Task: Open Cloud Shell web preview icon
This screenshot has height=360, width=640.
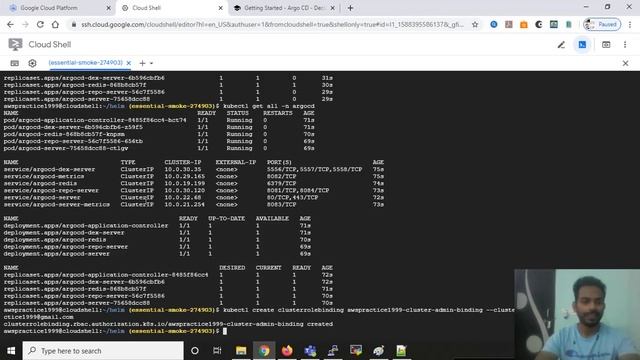Action: click(x=606, y=44)
